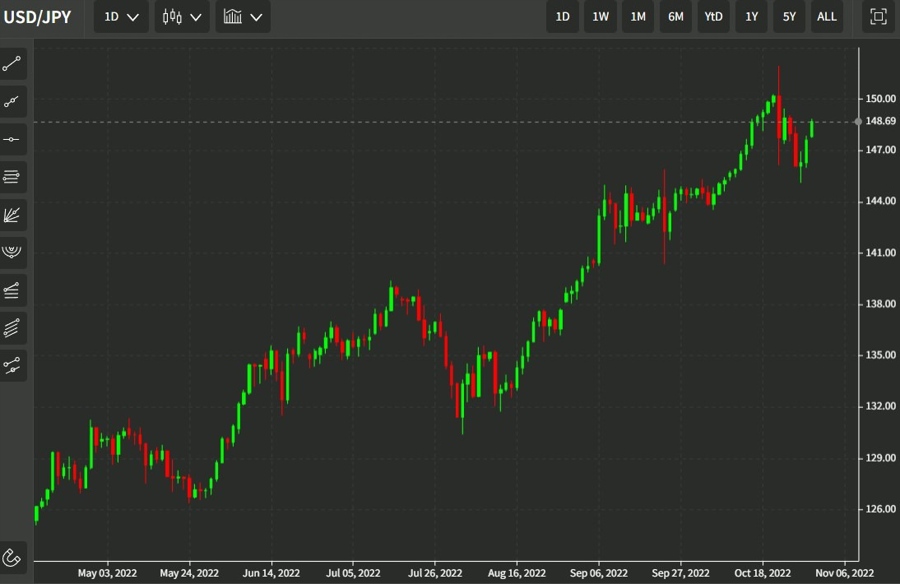
Task: Click the 126.00 price axis label
Action: click(x=880, y=509)
